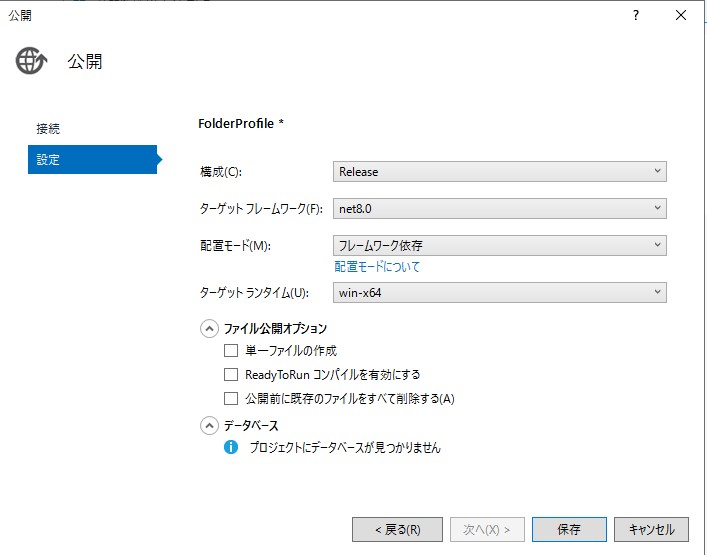Open the 配置モード フレームワーク依存 dropdown
The width and height of the screenshot is (707, 555).
(x=500, y=246)
